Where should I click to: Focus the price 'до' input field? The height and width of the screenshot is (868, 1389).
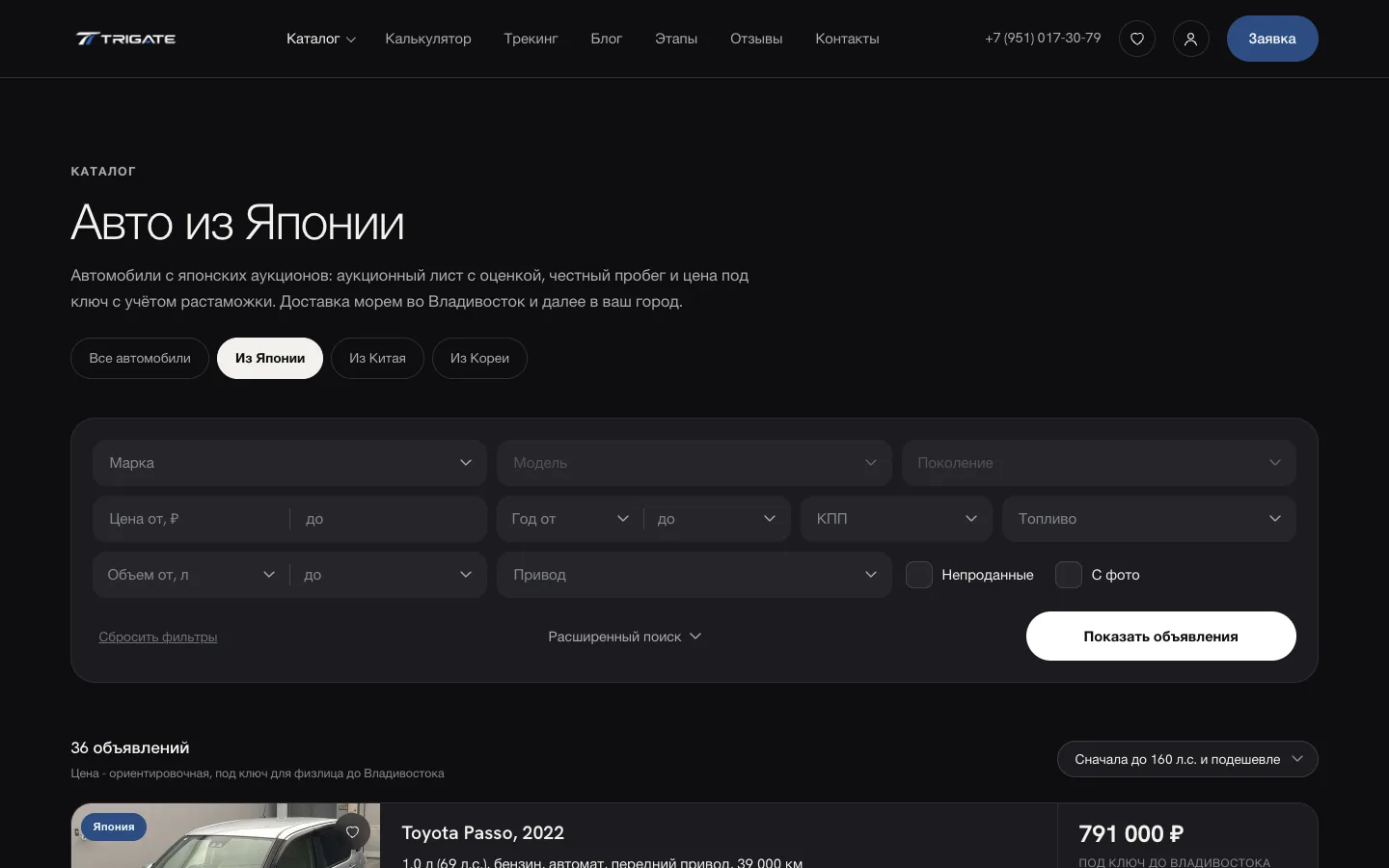389,519
